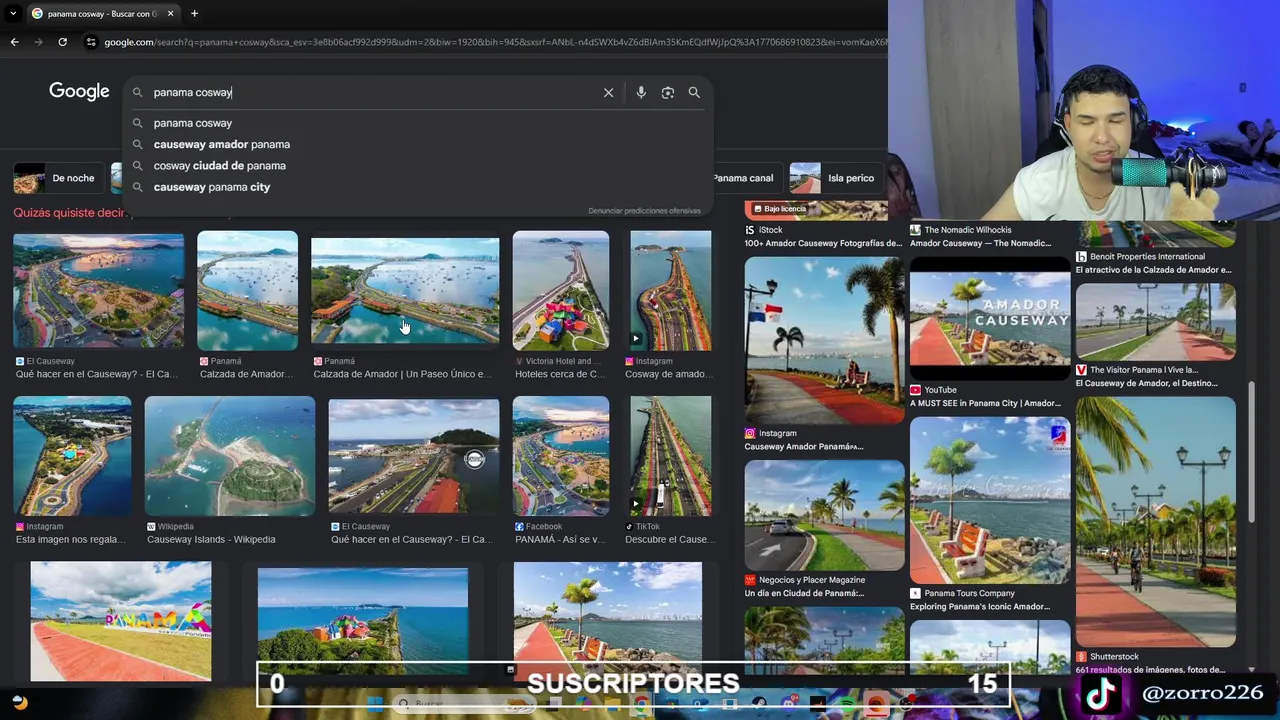Screen dimensions: 1280x720
Task: Open 'Esta imagen nos regala...' Instagram image
Action: click(x=72, y=456)
